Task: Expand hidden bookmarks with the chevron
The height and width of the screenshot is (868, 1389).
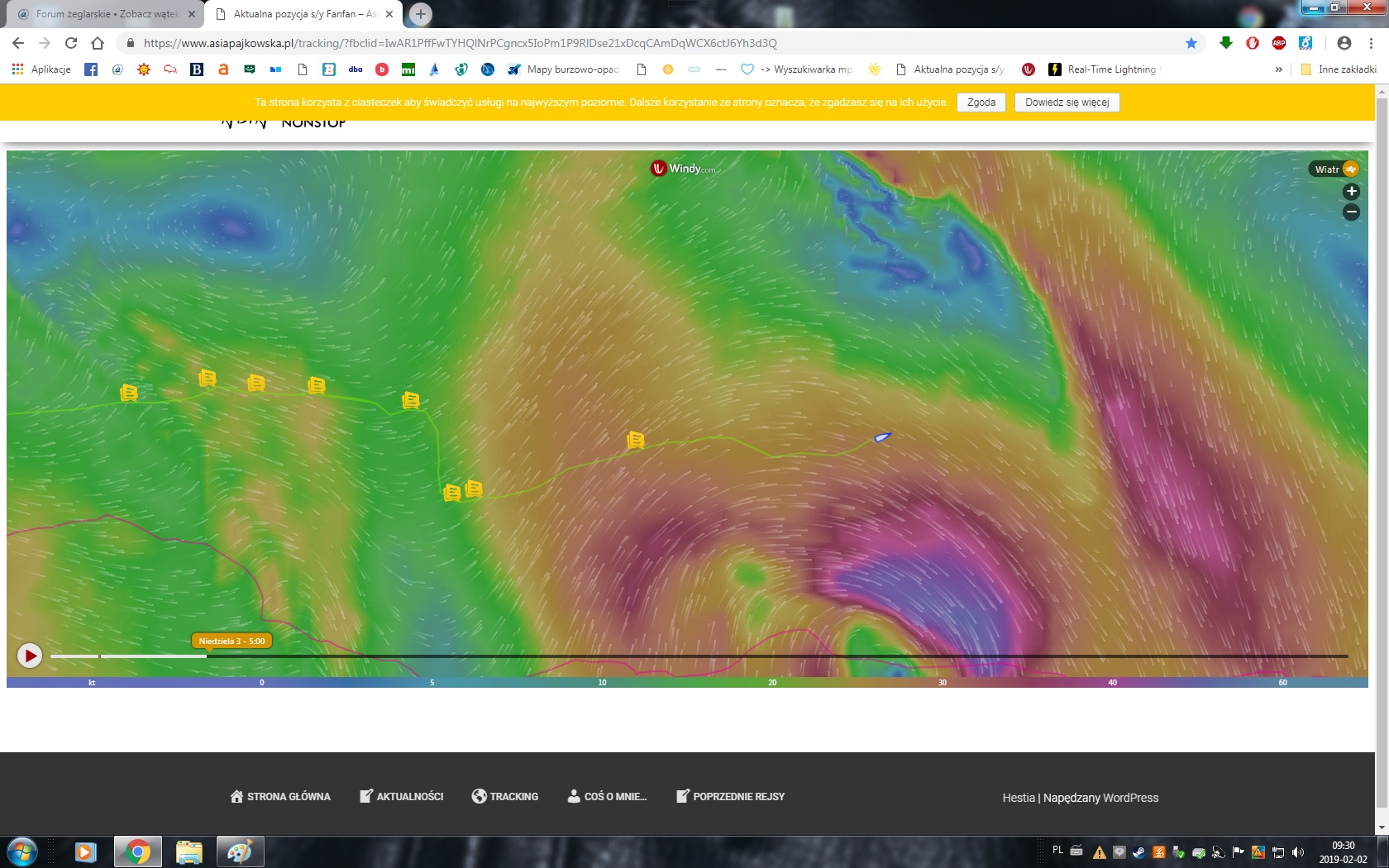Action: (1279, 69)
